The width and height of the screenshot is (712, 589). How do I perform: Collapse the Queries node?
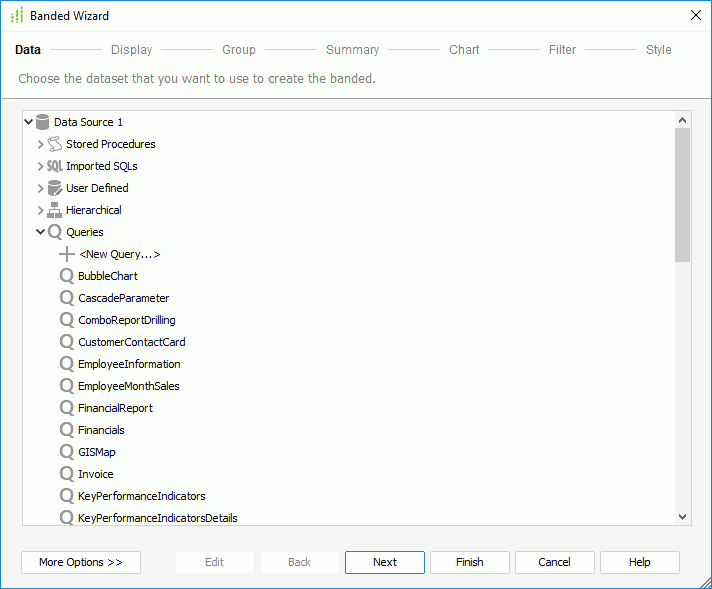click(x=40, y=232)
